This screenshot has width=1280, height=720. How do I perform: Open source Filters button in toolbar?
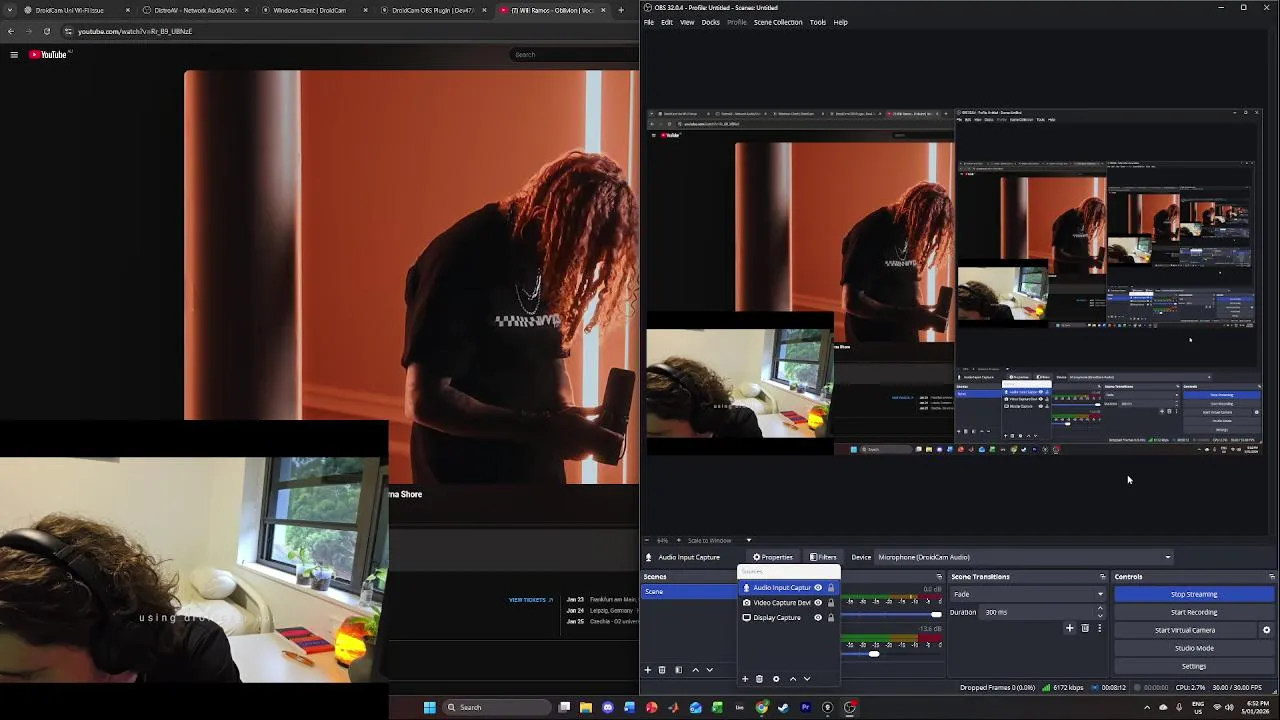(824, 557)
